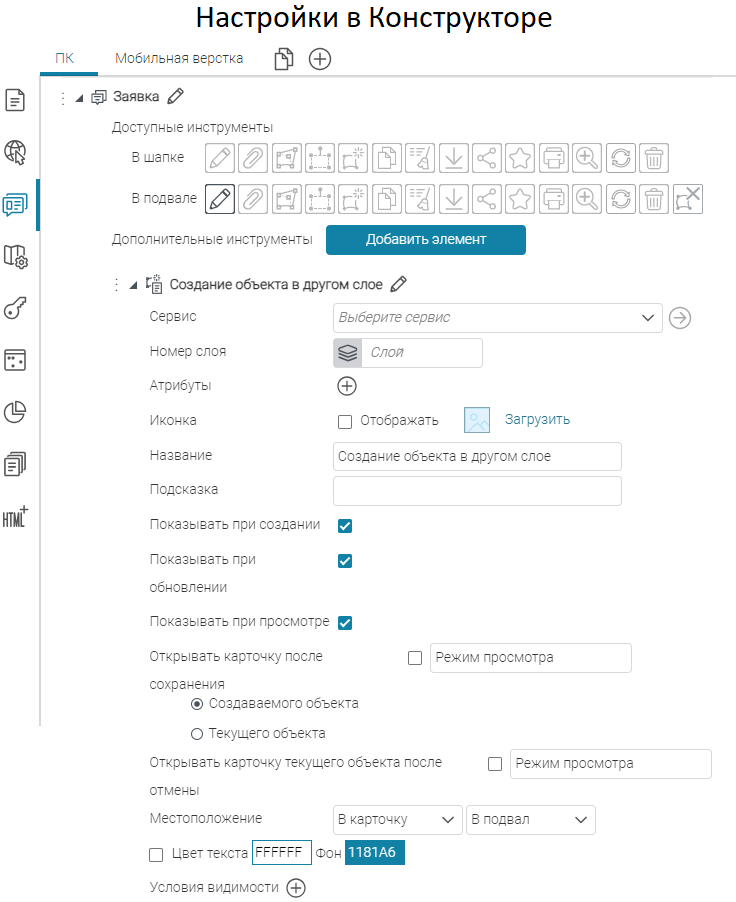Viewport: 736px width, 902px height.
Task: Expand the В подвал dropdown
Action: click(530, 820)
